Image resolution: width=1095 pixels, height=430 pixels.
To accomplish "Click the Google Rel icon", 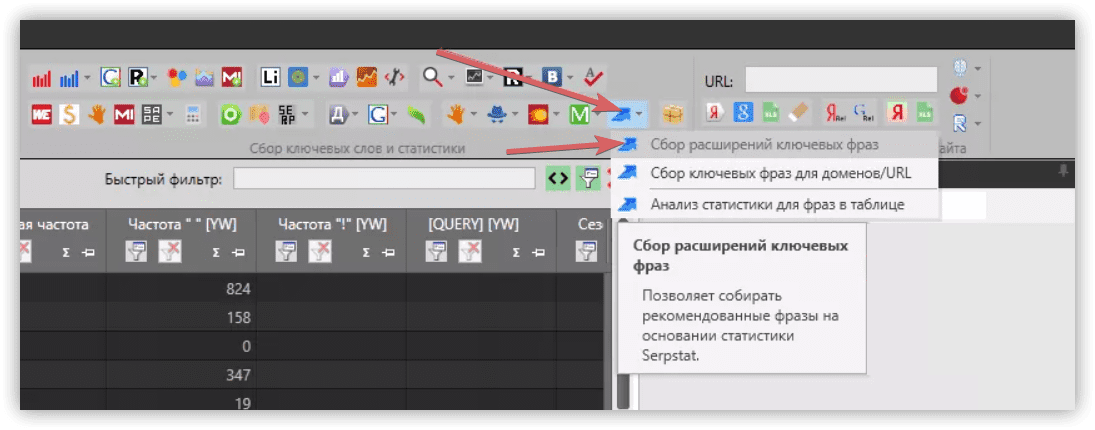I will (863, 112).
